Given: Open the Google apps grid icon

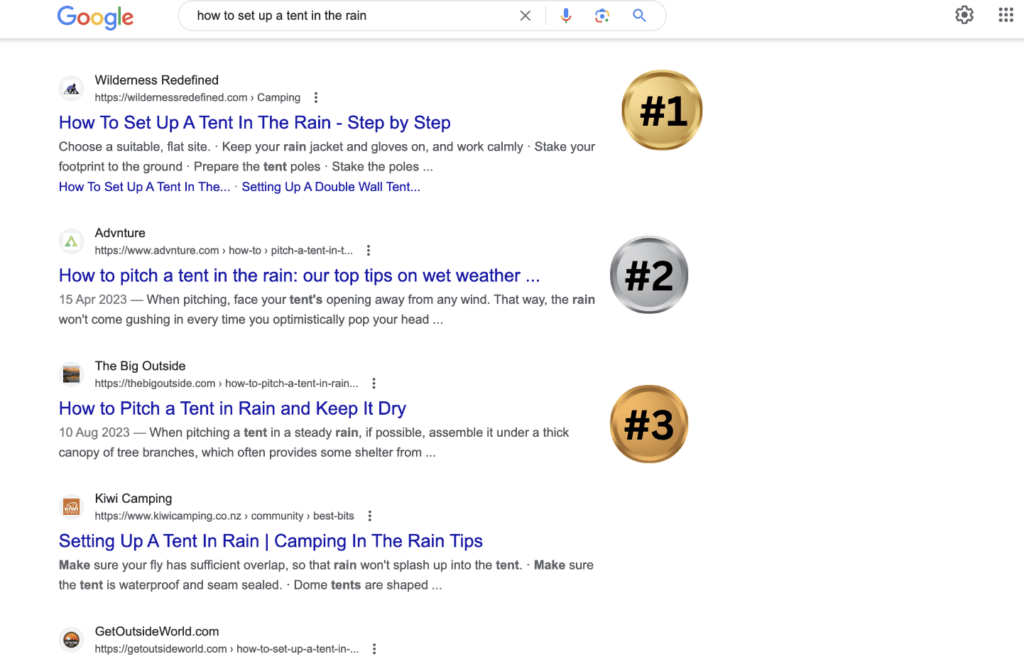Looking at the screenshot, I should [1006, 14].
